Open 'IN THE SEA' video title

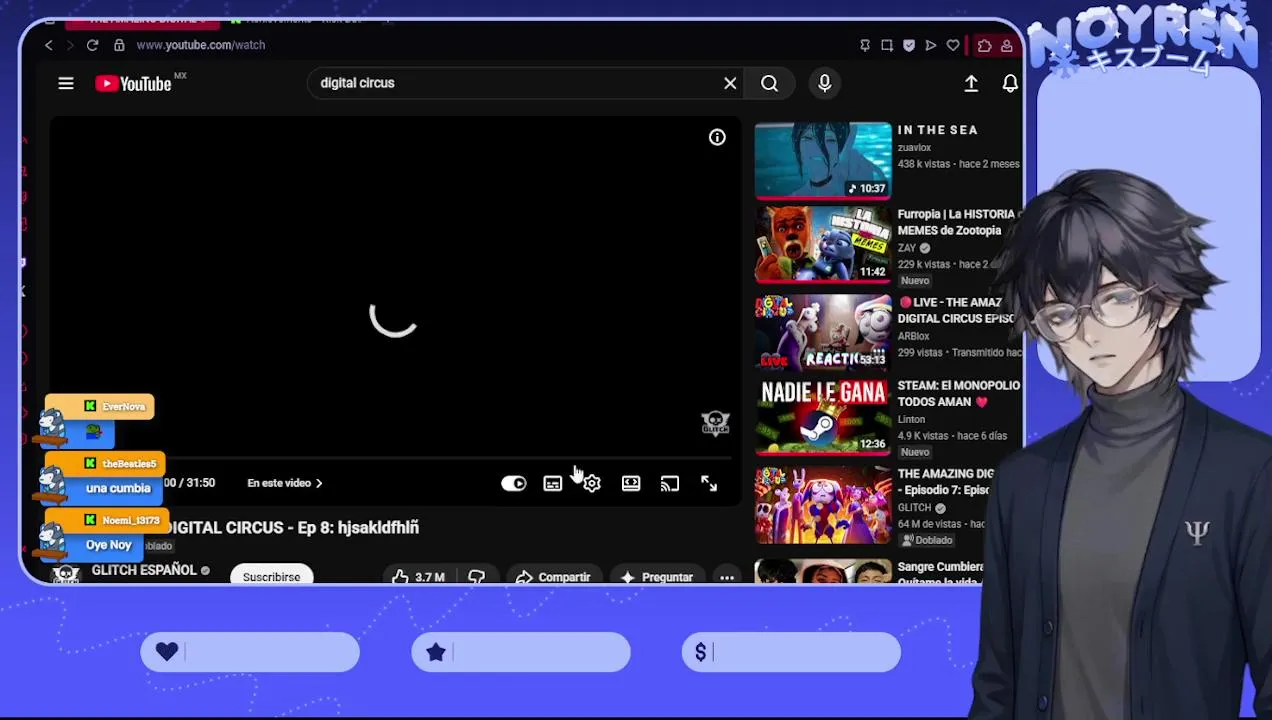937,130
